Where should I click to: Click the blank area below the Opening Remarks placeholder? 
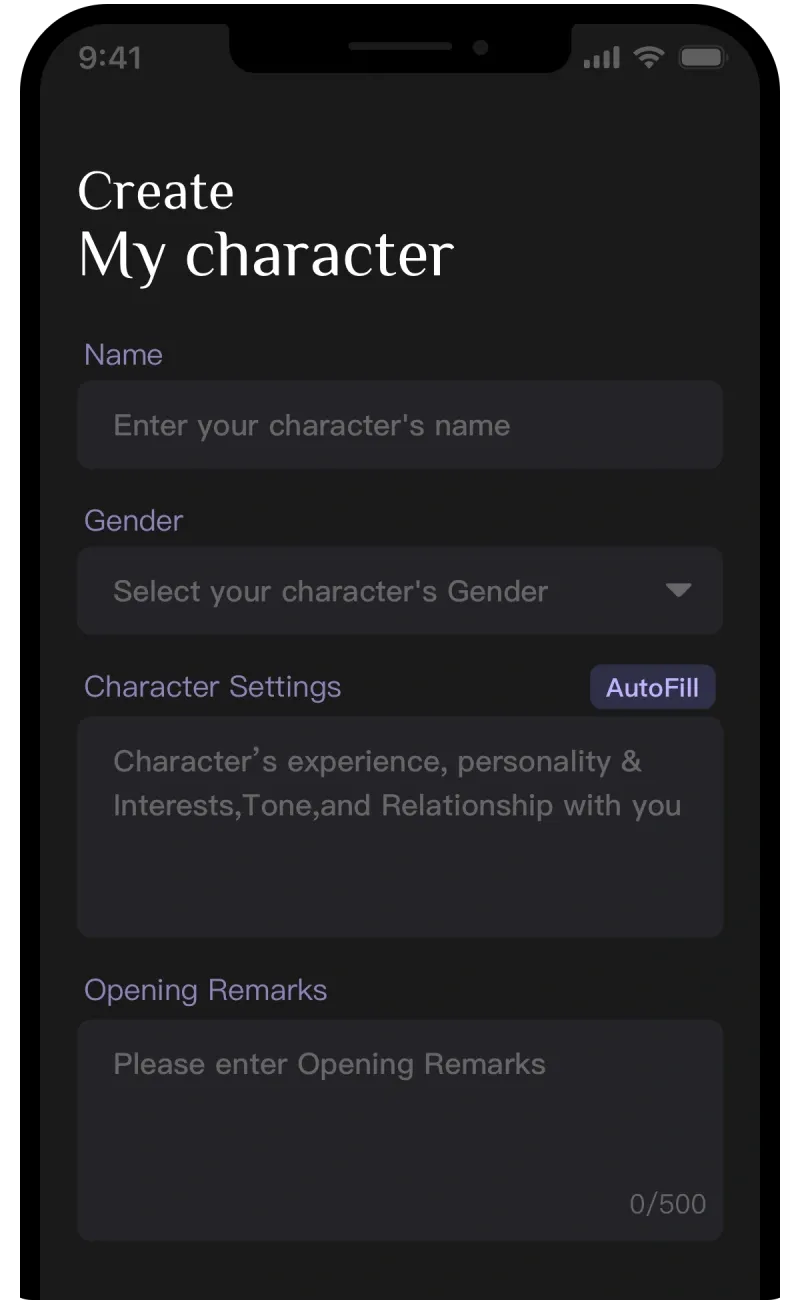point(350,1150)
